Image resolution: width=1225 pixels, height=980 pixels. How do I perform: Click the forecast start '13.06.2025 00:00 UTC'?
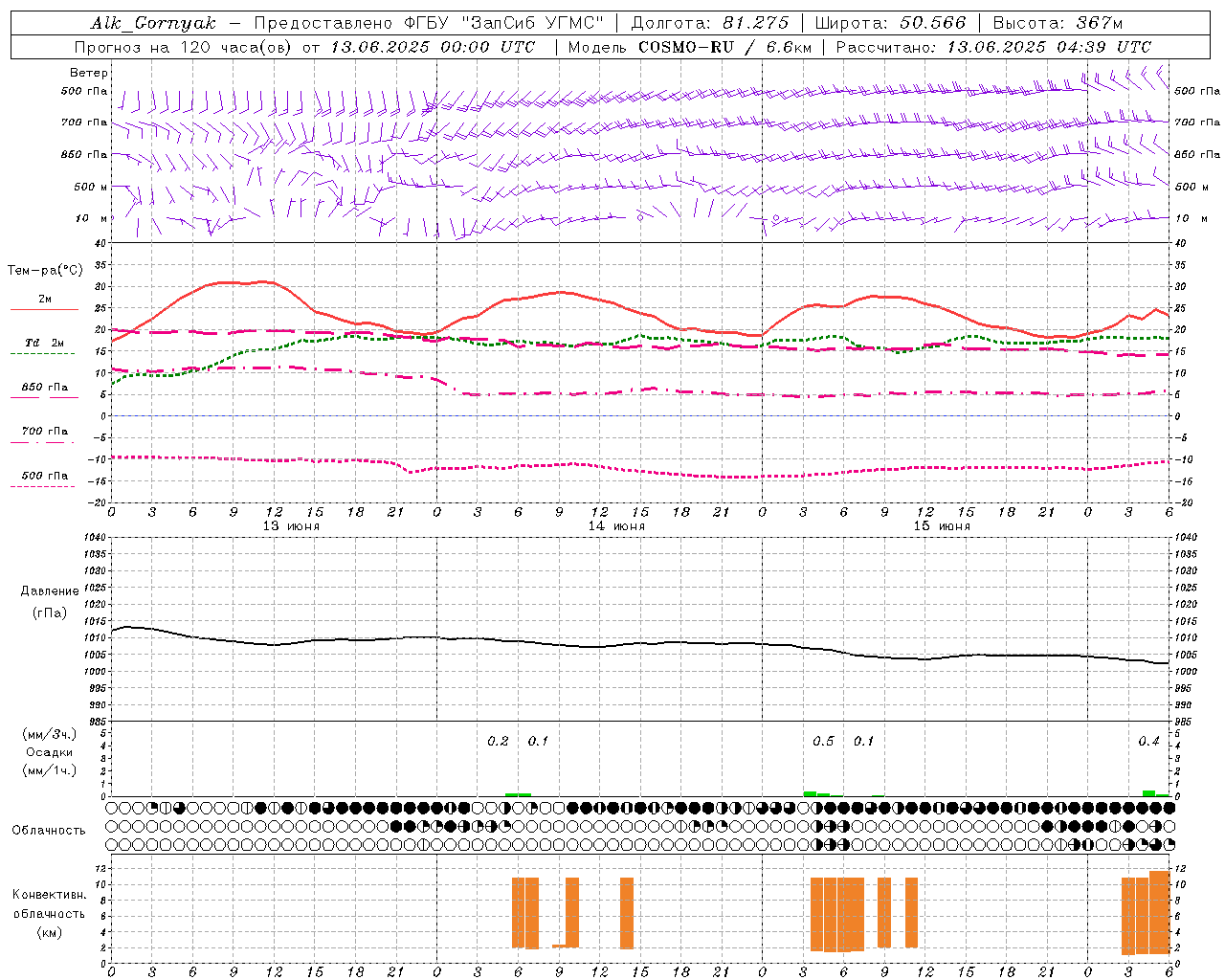433,47
